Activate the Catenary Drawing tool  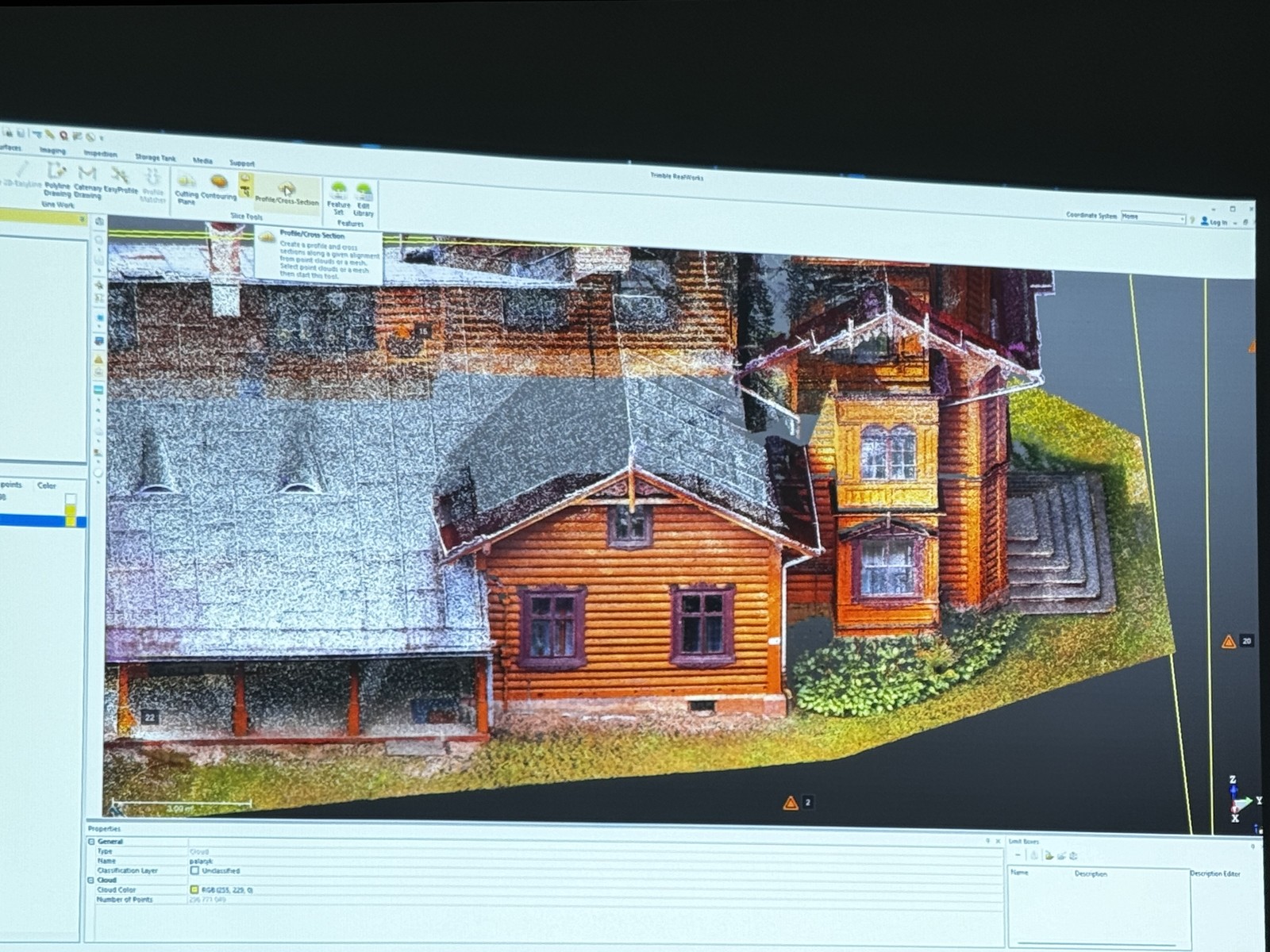87,180
